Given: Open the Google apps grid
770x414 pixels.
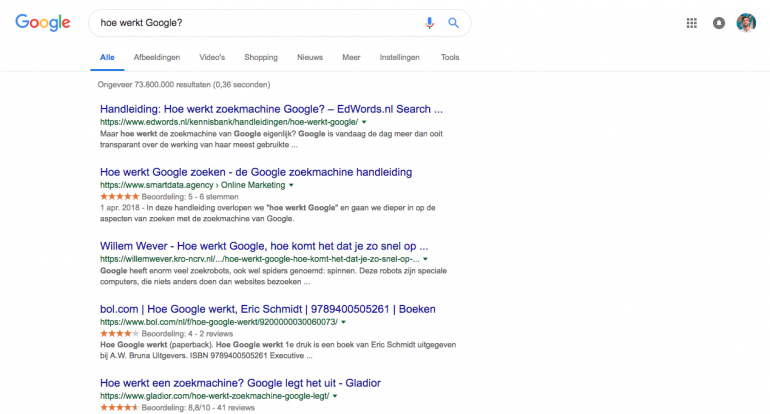Looking at the screenshot, I should (x=691, y=23).
